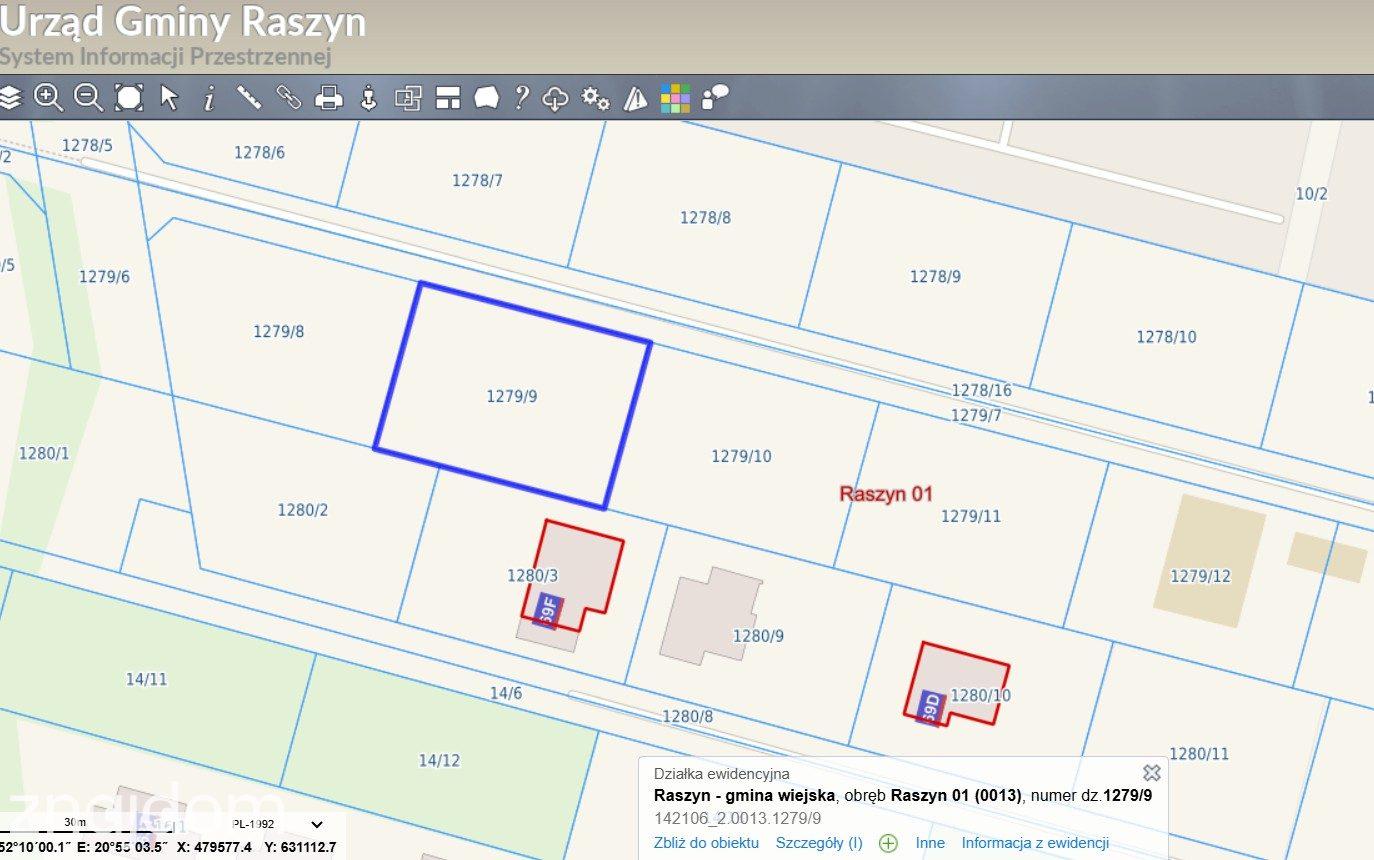Open the map layers panel icon
Image resolution: width=1374 pixels, height=860 pixels.
tap(10, 97)
